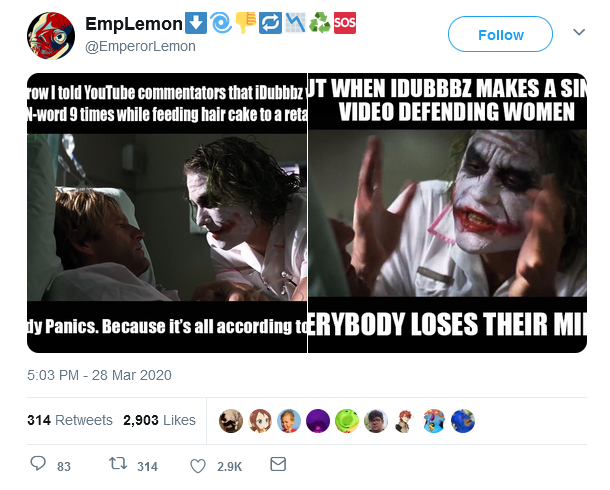Image resolution: width=610 pixels, height=490 pixels.
Task: Open the tweet options chevron dropdown
Action: (x=579, y=32)
